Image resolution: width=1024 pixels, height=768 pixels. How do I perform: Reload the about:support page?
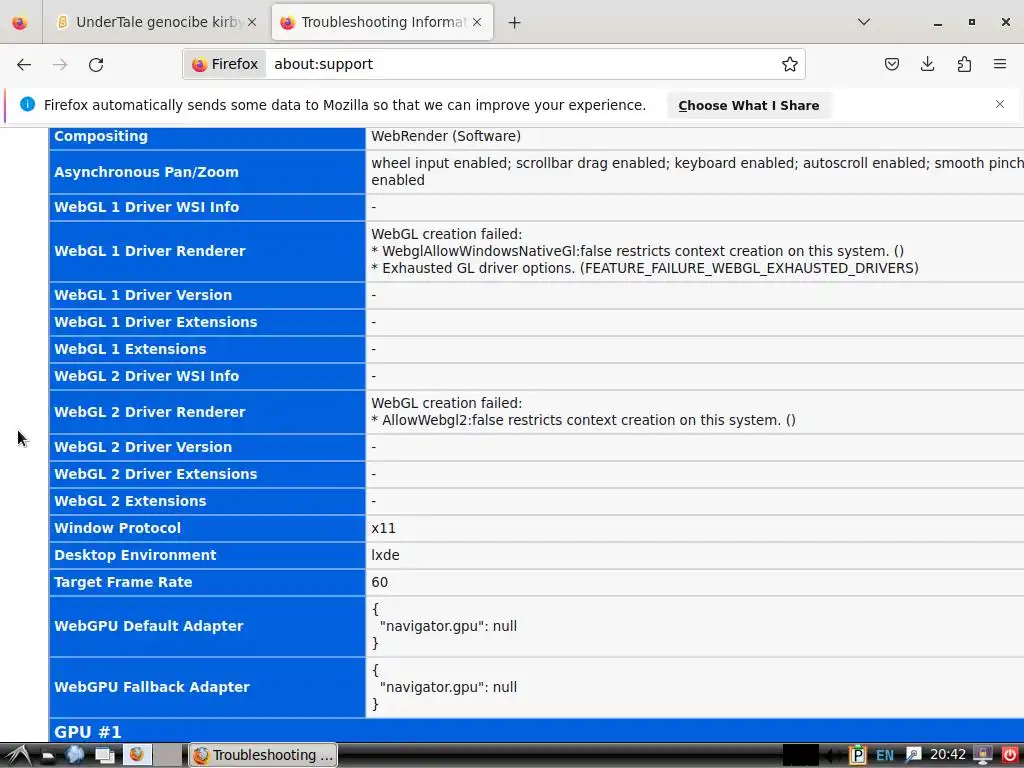pyautogui.click(x=96, y=64)
